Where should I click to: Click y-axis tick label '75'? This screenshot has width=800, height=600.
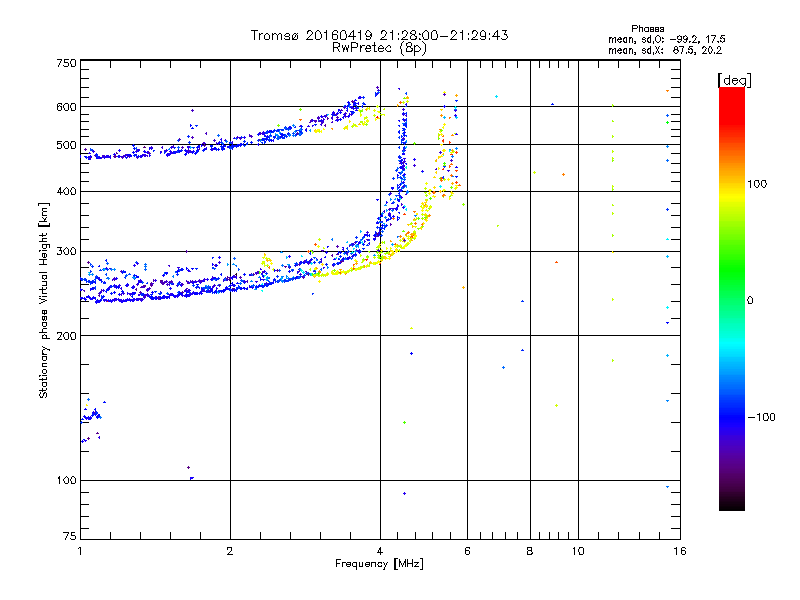click(70, 536)
